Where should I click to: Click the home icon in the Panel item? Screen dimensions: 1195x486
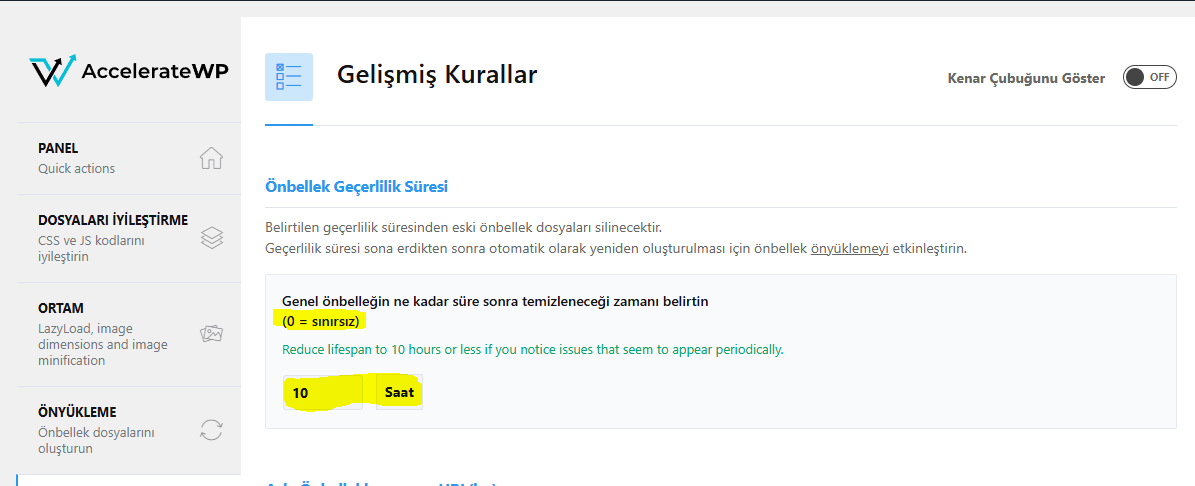tap(211, 158)
